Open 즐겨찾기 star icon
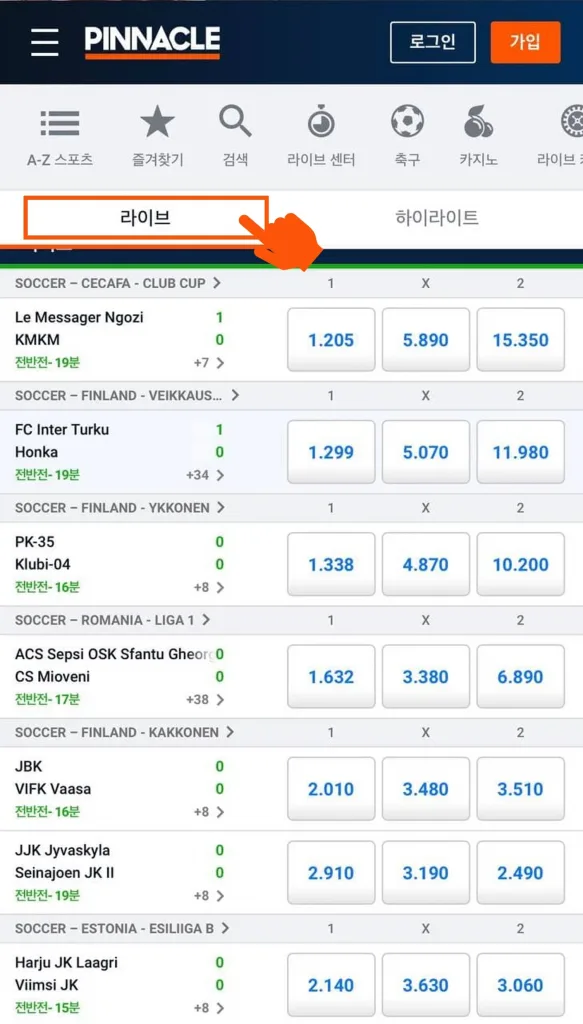This screenshot has height=1024, width=583. tap(157, 122)
